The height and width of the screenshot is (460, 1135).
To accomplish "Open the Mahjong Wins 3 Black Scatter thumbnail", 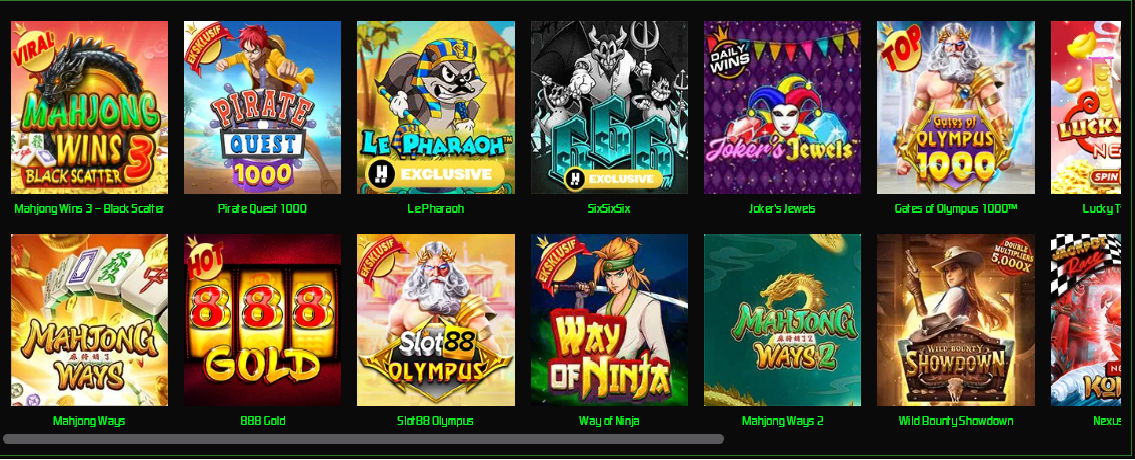I will point(89,107).
